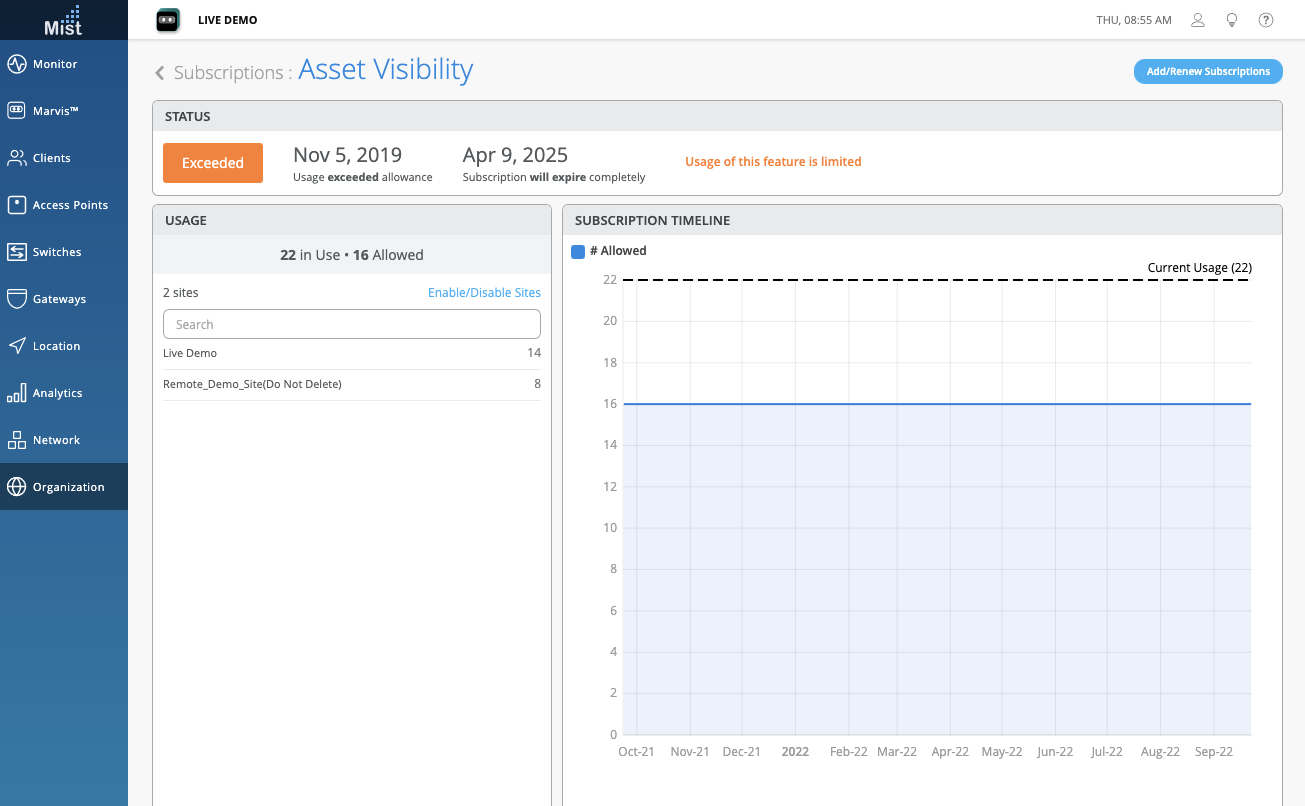Open the Enable/Disable Sites link
Screen dimensions: 1305x806
coord(484,293)
